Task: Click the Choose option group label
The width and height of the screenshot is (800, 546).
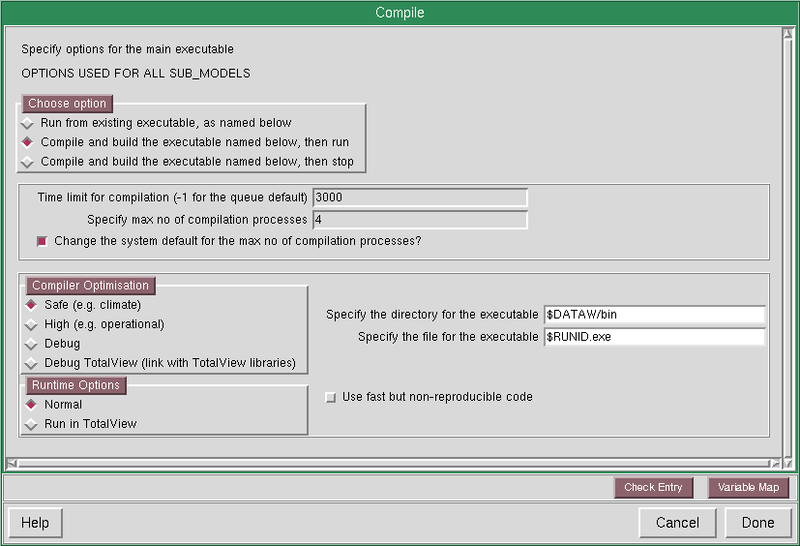Action: pos(67,104)
